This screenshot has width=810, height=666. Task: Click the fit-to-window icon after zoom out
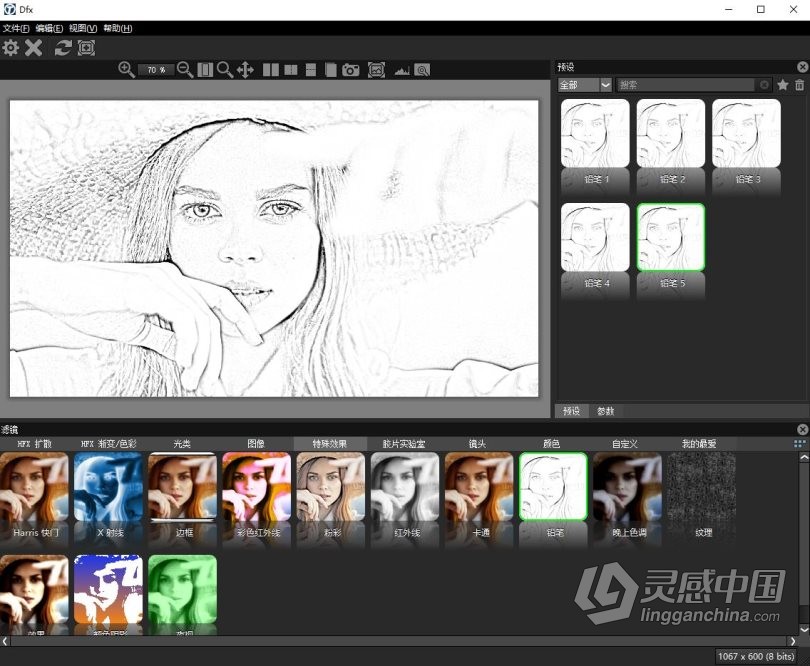coord(205,70)
